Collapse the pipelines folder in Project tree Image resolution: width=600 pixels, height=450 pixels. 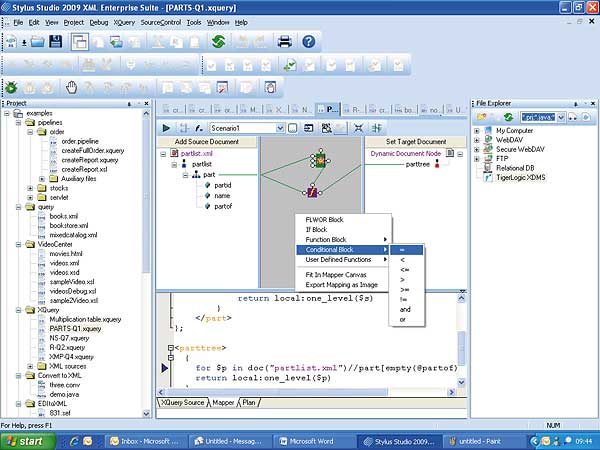coord(18,123)
